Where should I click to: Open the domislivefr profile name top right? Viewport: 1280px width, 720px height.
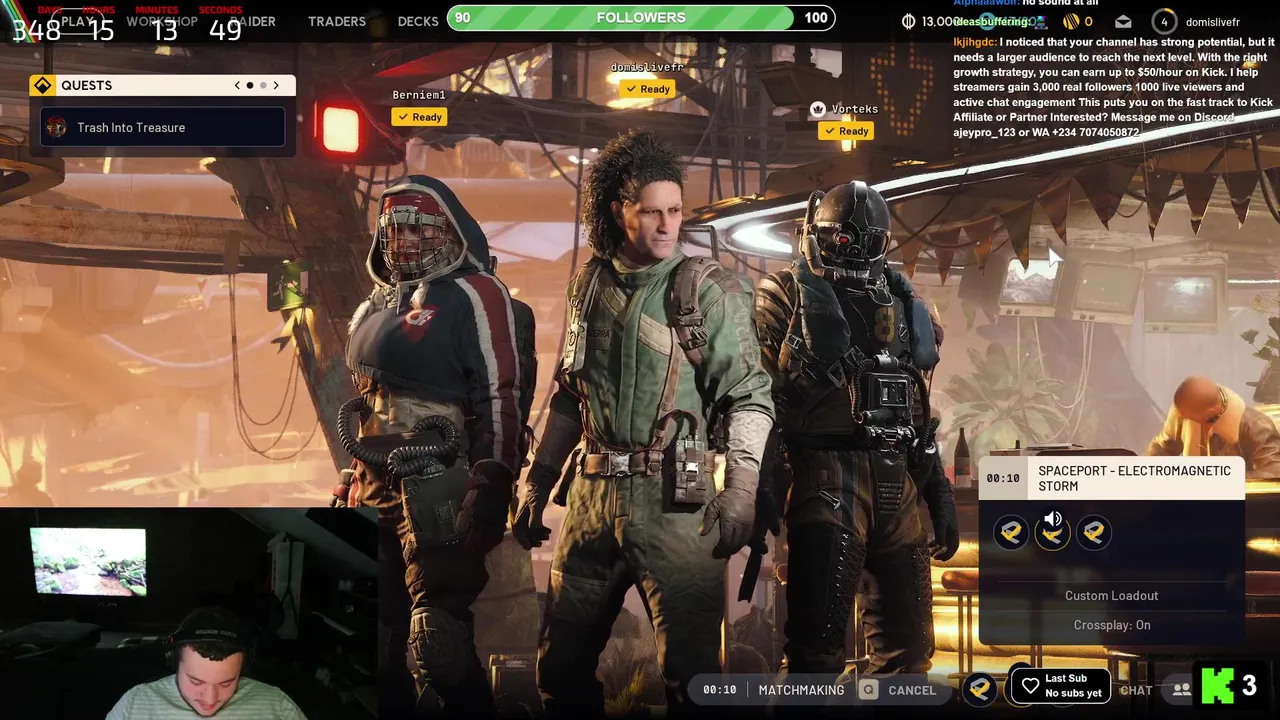pos(1212,22)
